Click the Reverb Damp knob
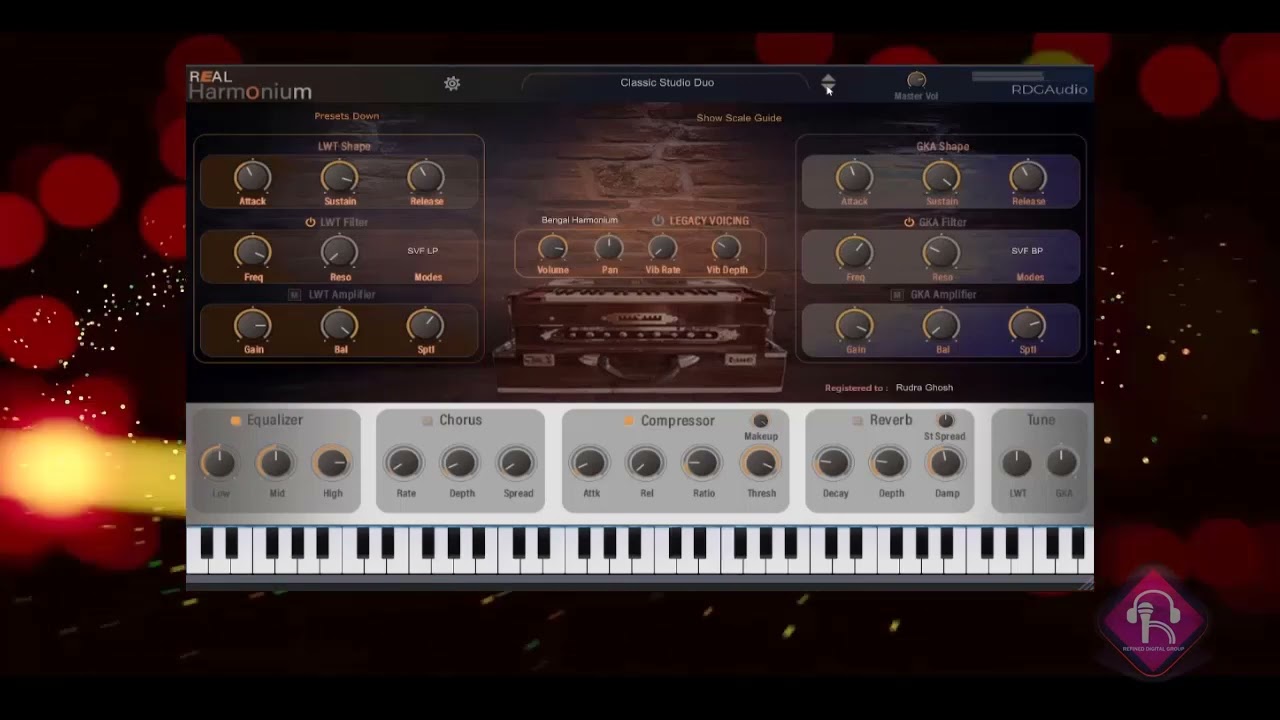Viewport: 1280px width, 720px height. click(946, 463)
